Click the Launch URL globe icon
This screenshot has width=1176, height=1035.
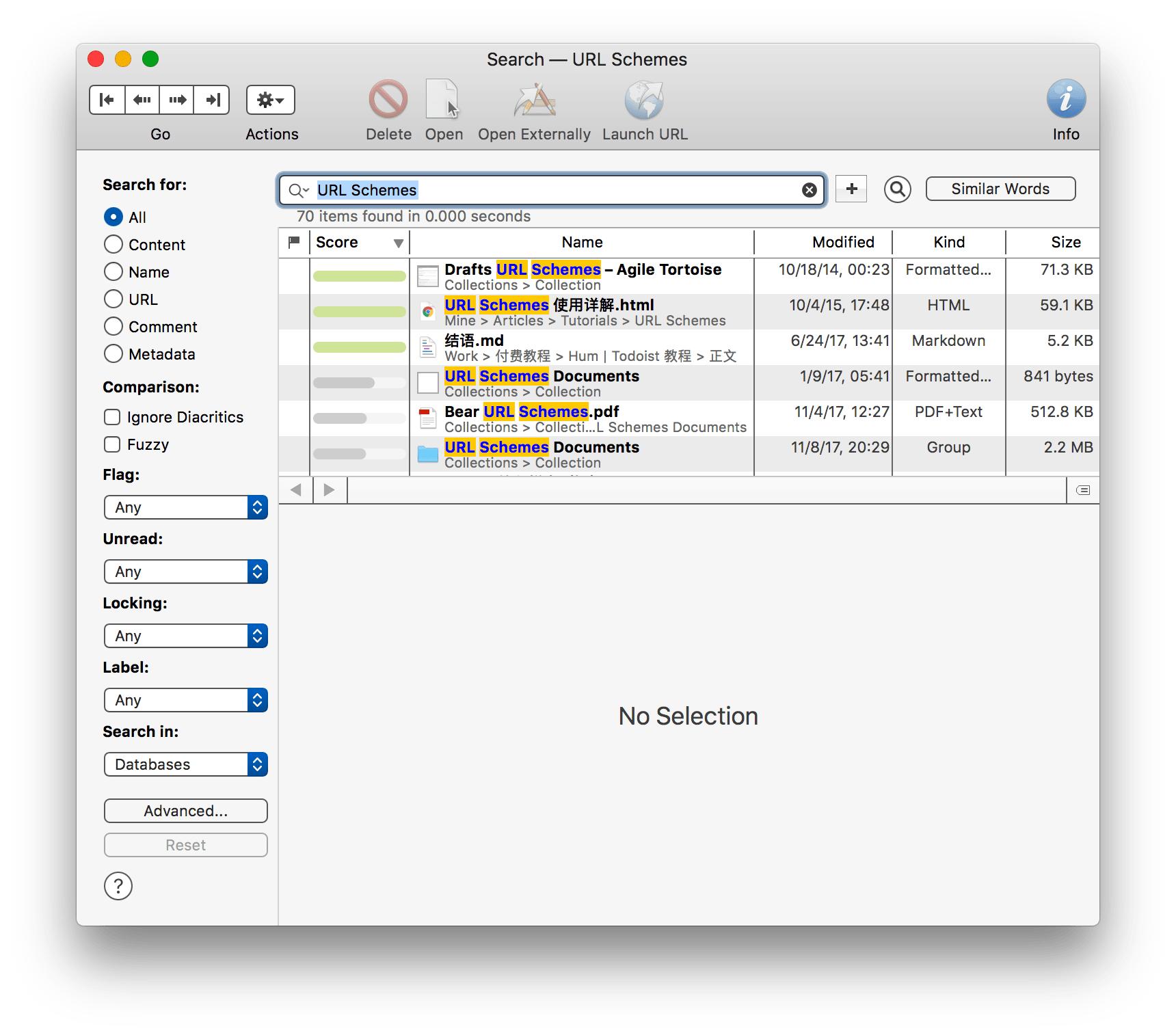point(644,100)
